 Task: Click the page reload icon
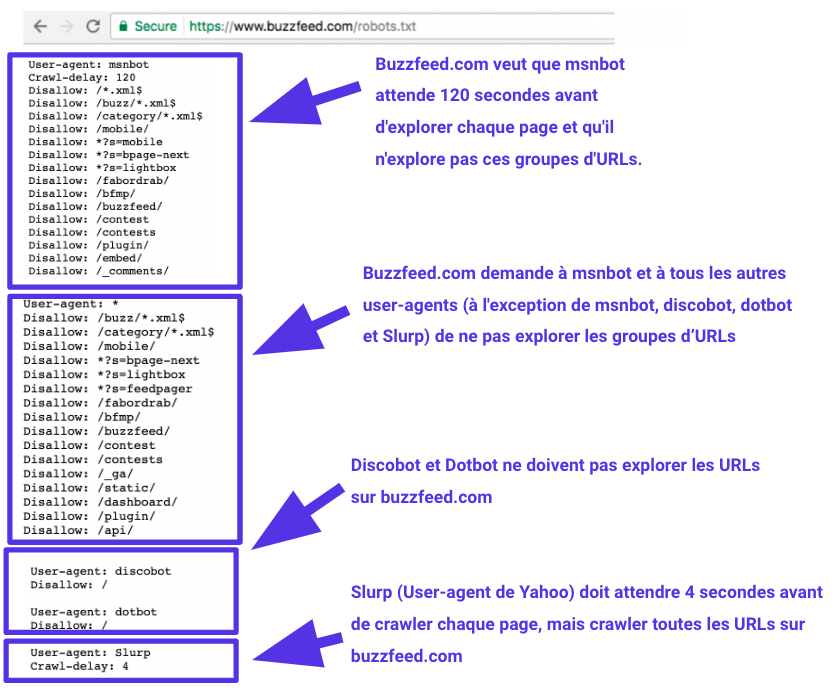pos(90,27)
